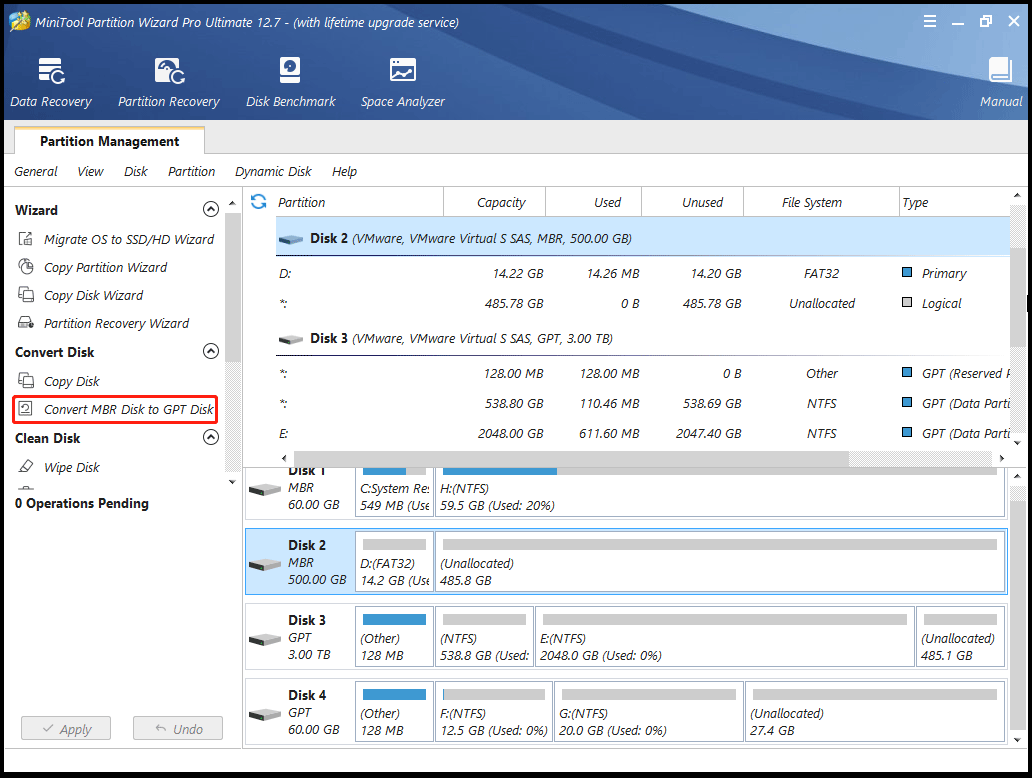
Task: Collapse the Convert Disk section
Action: click(x=211, y=351)
